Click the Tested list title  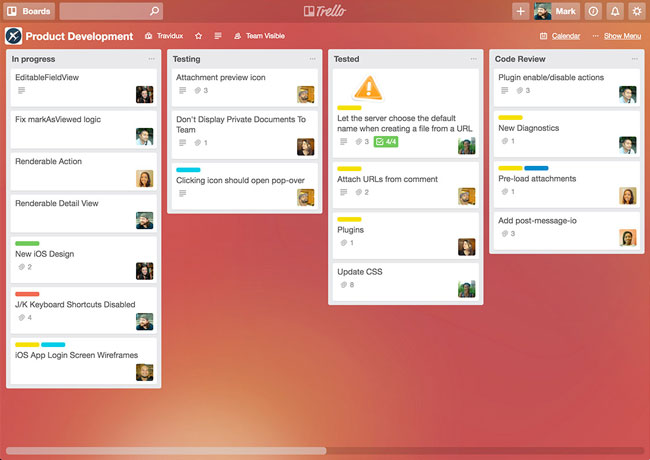point(347,59)
